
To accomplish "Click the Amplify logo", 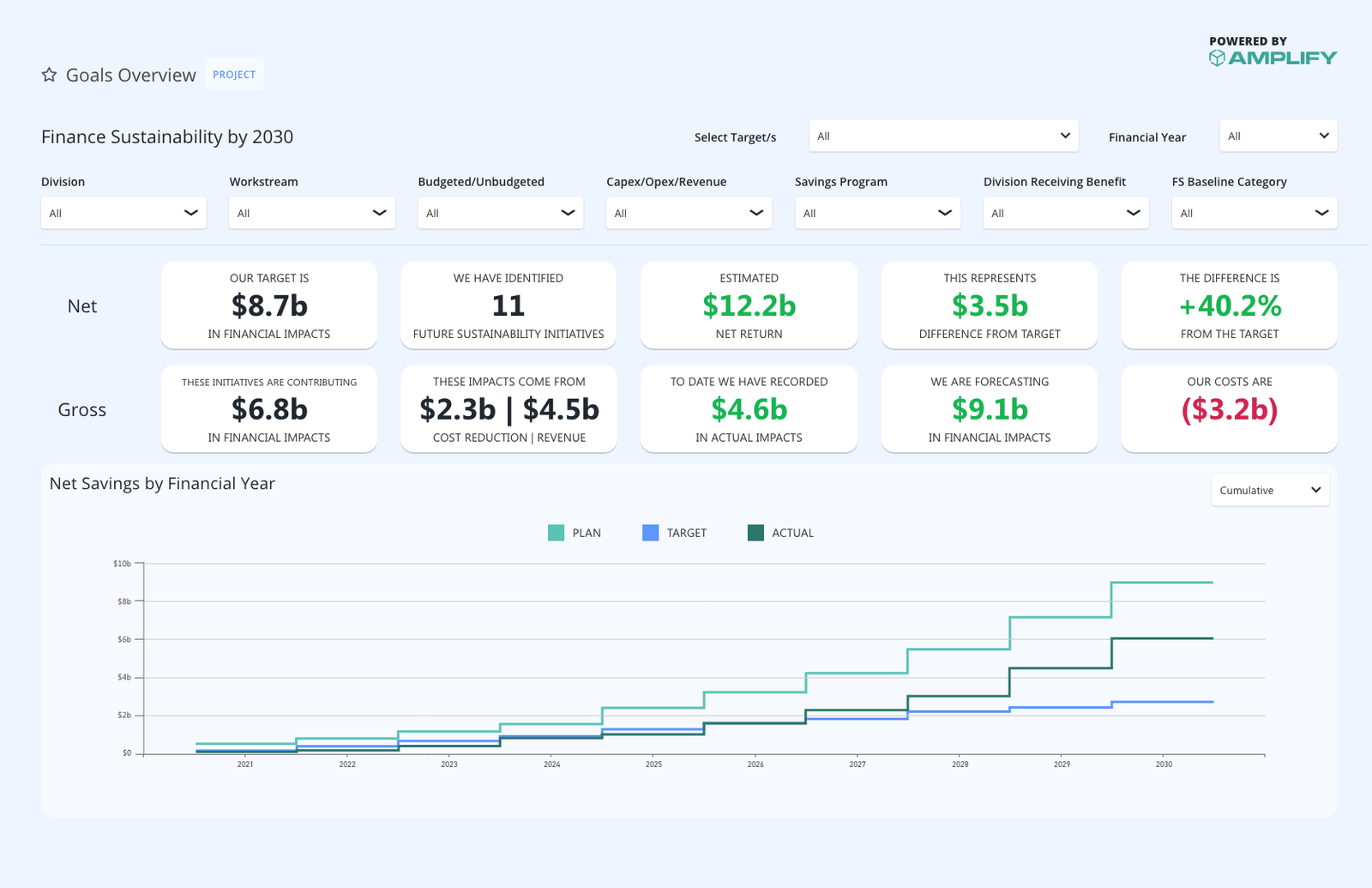I will tap(1273, 57).
